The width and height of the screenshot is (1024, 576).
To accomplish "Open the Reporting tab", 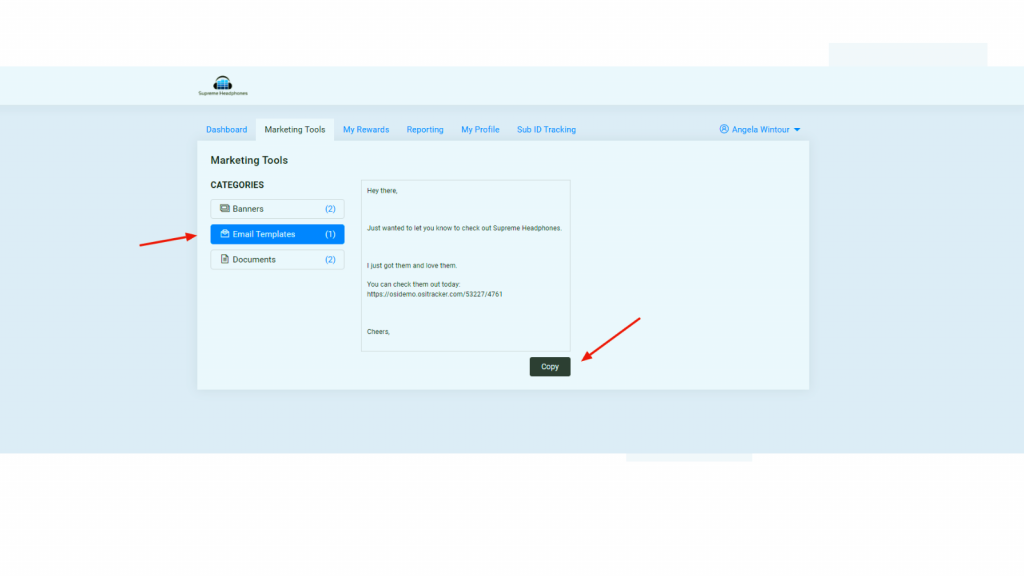I will click(425, 129).
